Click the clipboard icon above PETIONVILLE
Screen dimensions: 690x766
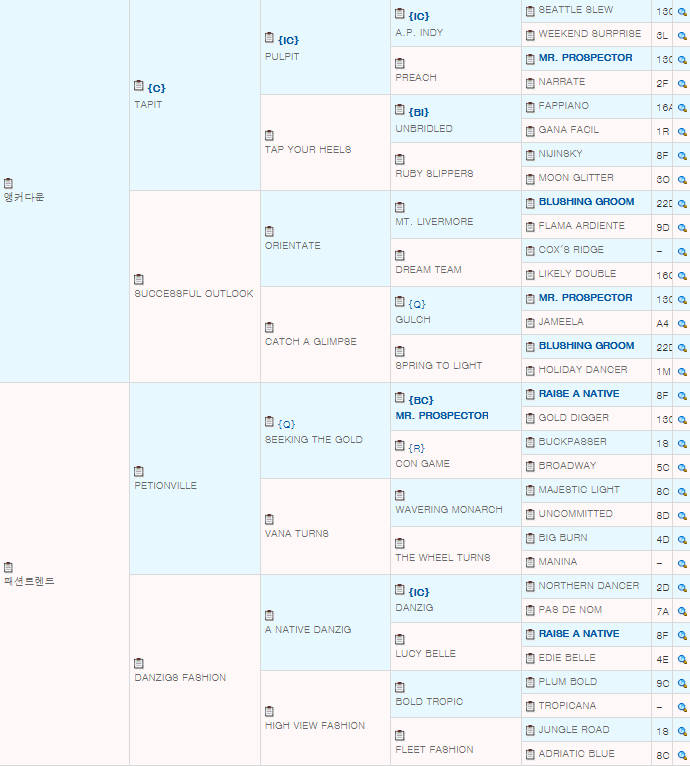pos(138,471)
